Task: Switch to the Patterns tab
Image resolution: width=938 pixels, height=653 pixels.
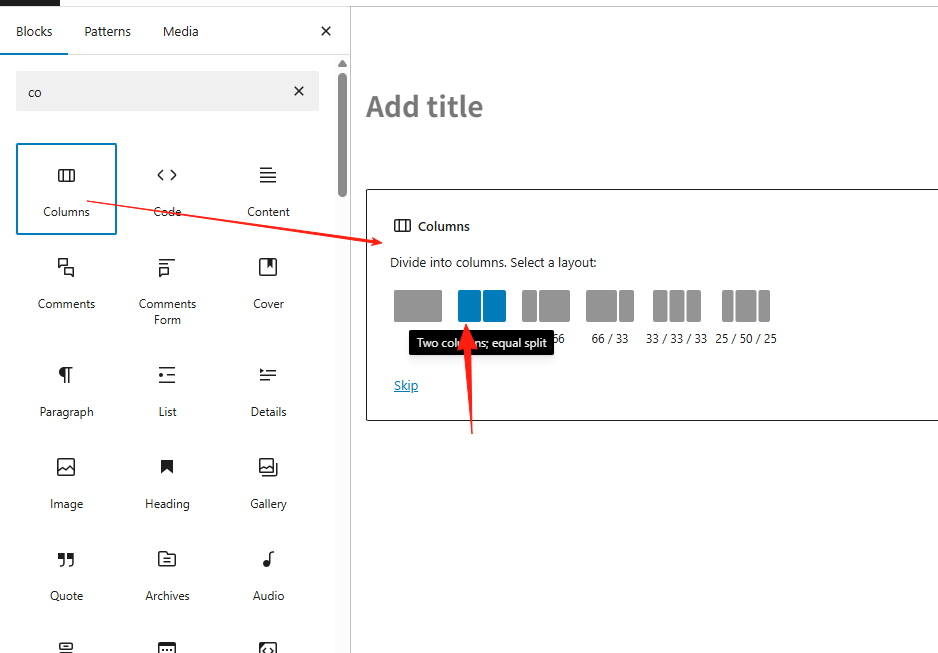Action: 107,31
